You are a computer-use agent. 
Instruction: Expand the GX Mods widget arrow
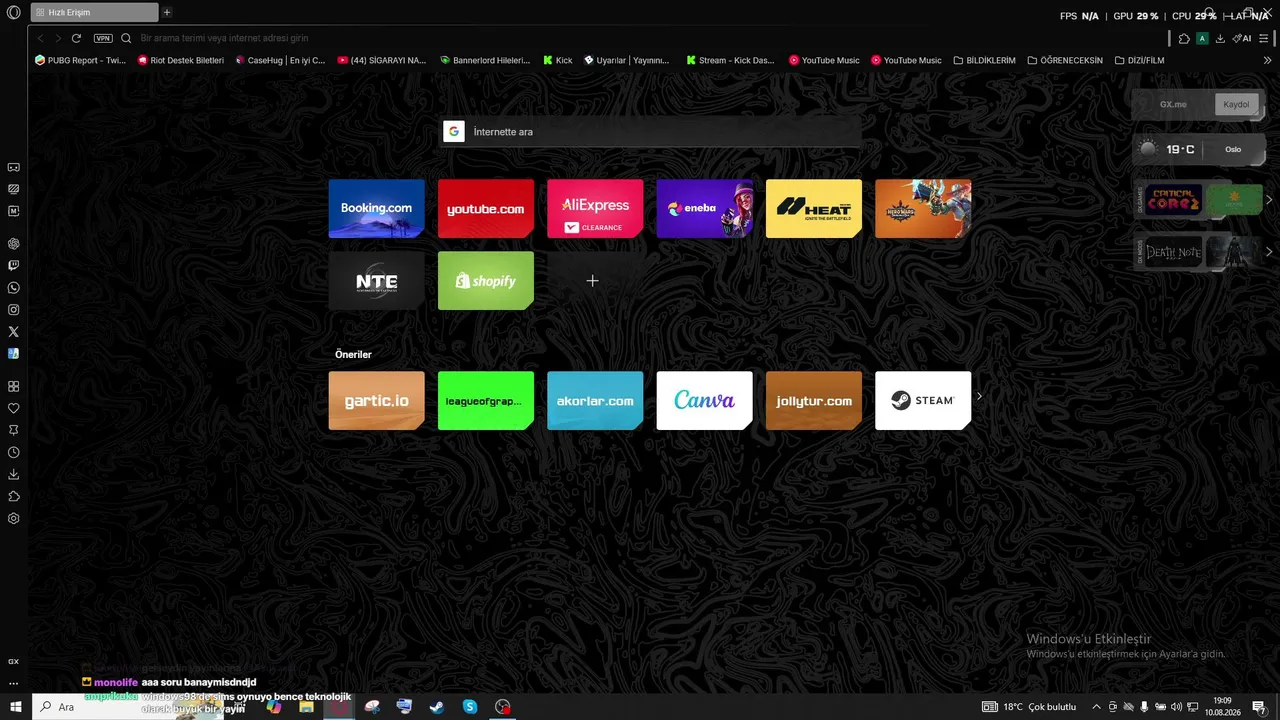click(x=1269, y=252)
